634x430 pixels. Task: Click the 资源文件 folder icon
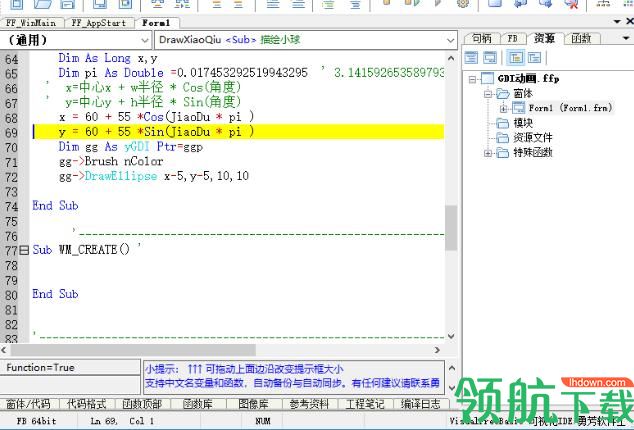[503, 138]
